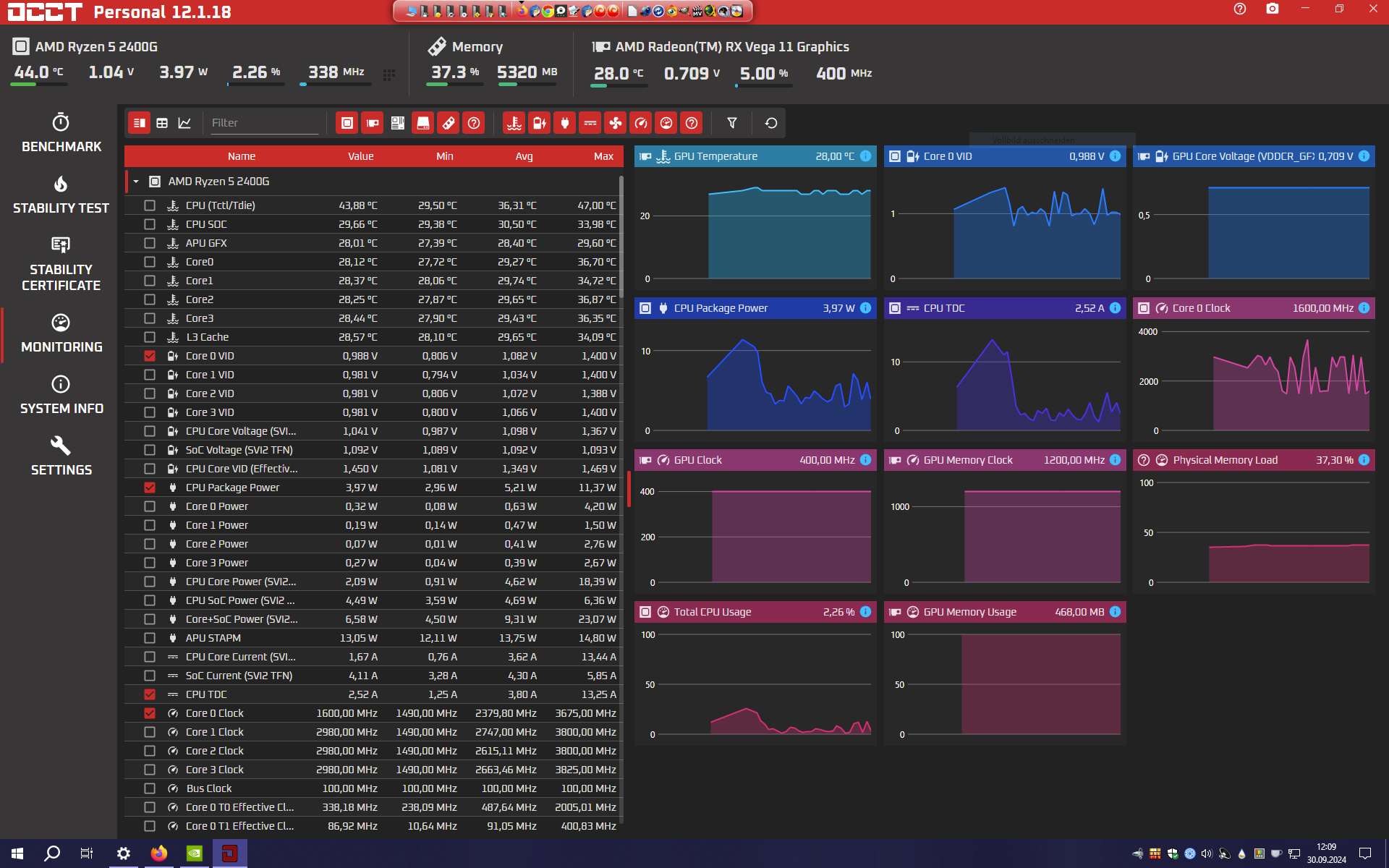
Task: Check the Core 1 Clock checkbox
Action: 150,732
